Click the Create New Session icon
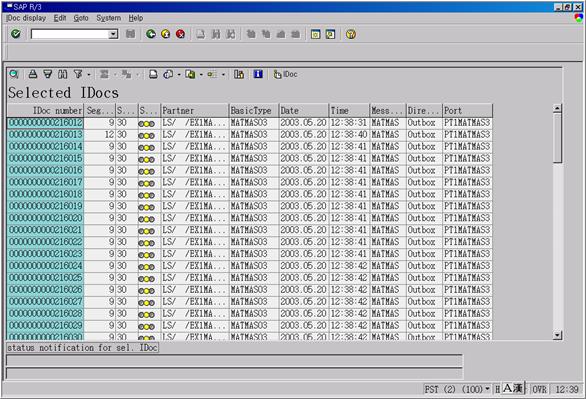 (x=315, y=34)
